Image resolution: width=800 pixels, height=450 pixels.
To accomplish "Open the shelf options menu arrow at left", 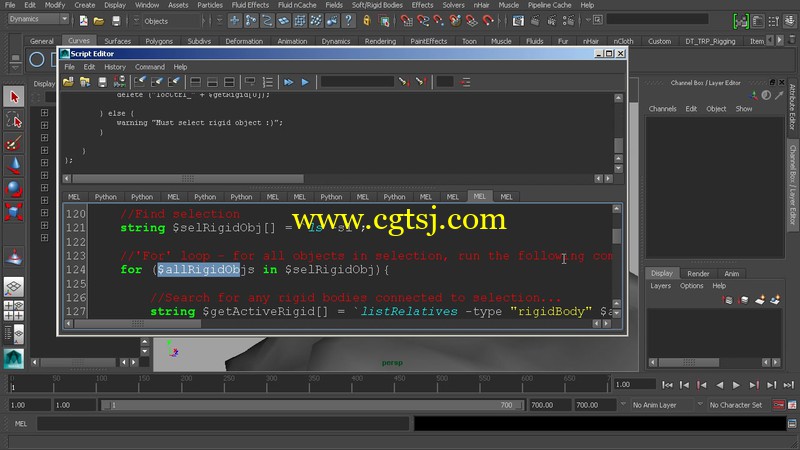I will click(x=15, y=67).
